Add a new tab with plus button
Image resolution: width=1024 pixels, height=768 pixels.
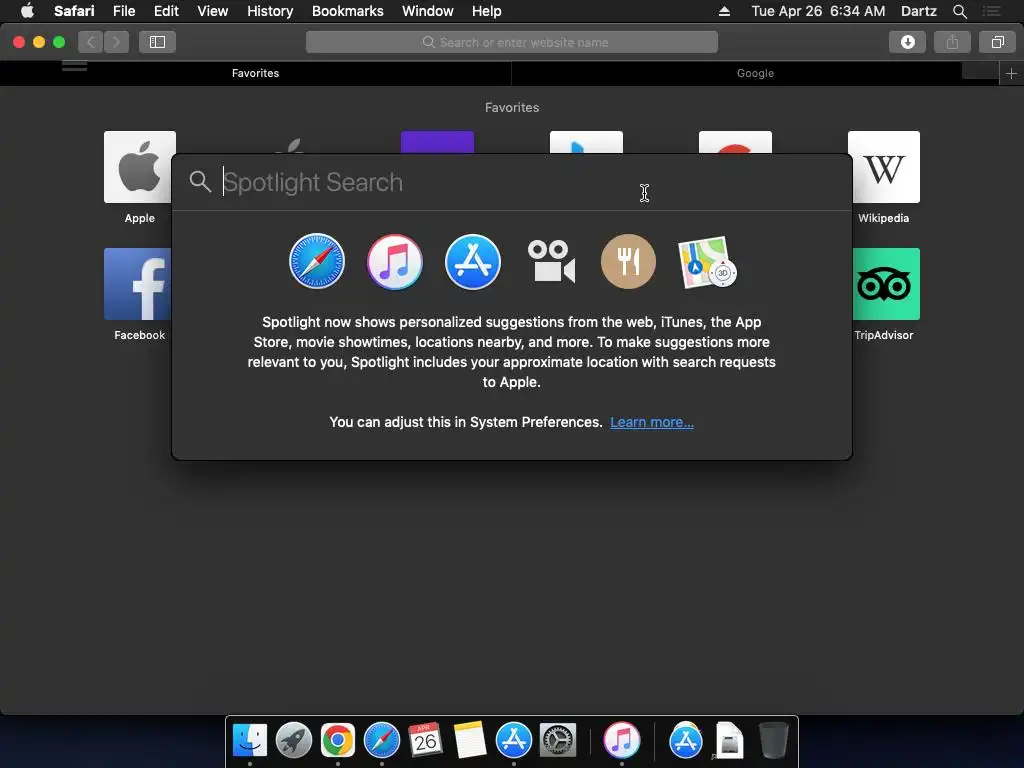[1011, 73]
